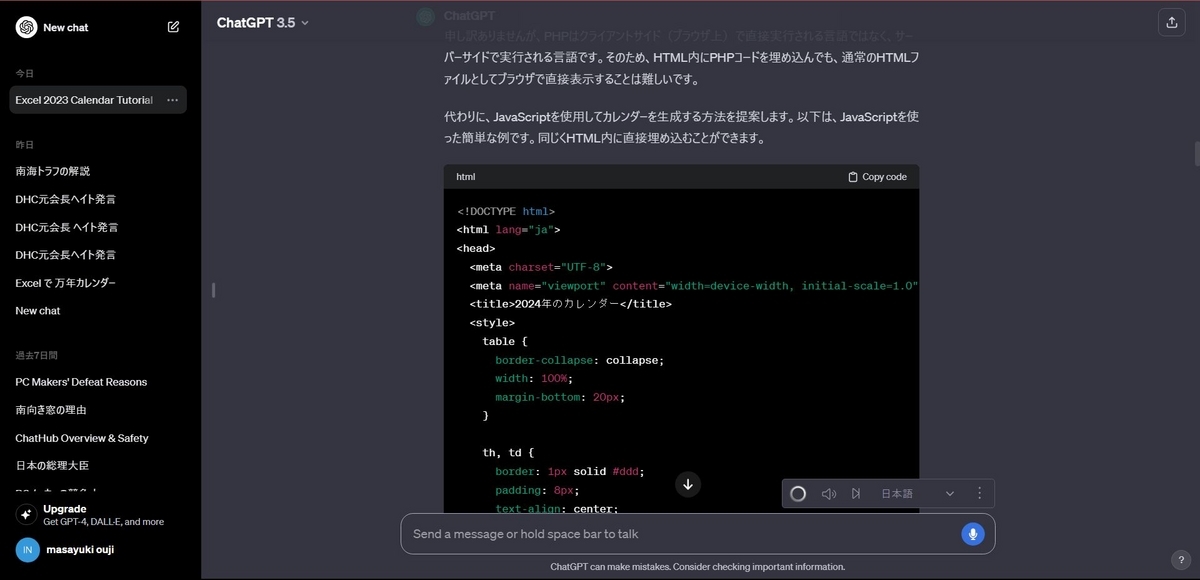Open the three-dot menu in the voice toolbar
Image resolution: width=1200 pixels, height=580 pixels.
[980, 494]
